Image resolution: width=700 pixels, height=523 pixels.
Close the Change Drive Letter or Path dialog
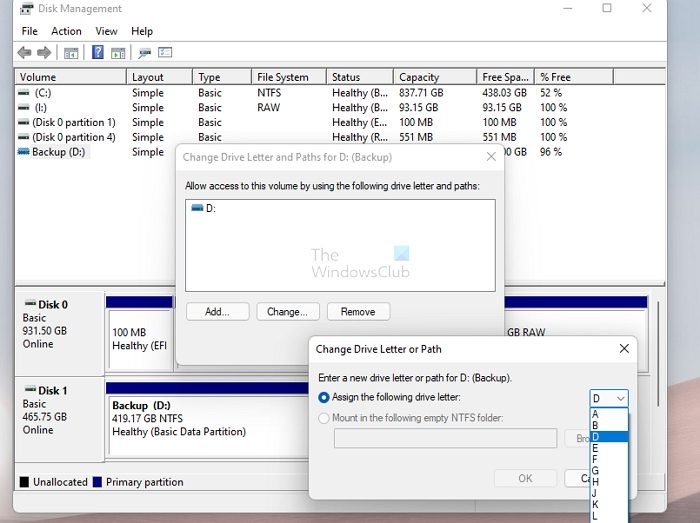(x=624, y=349)
